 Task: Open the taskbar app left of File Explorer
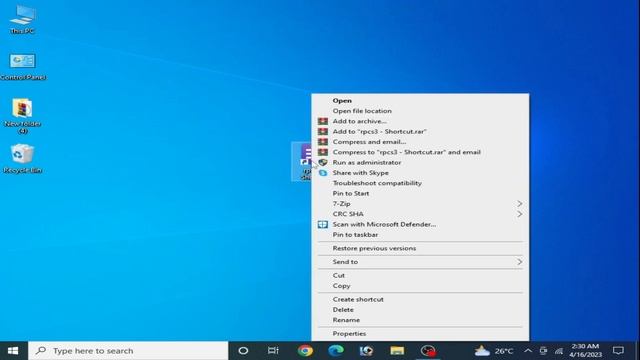click(x=366, y=351)
